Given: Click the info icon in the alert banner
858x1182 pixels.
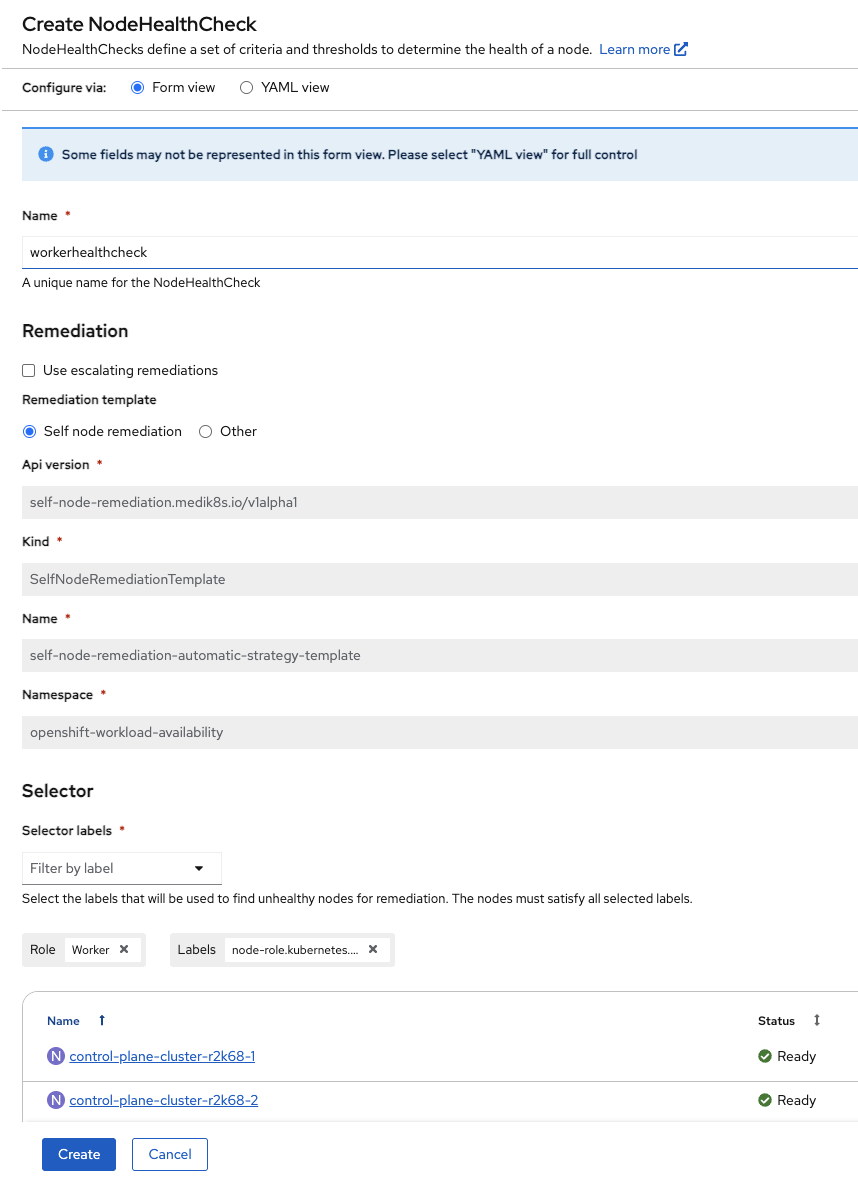Looking at the screenshot, I should point(45,154).
